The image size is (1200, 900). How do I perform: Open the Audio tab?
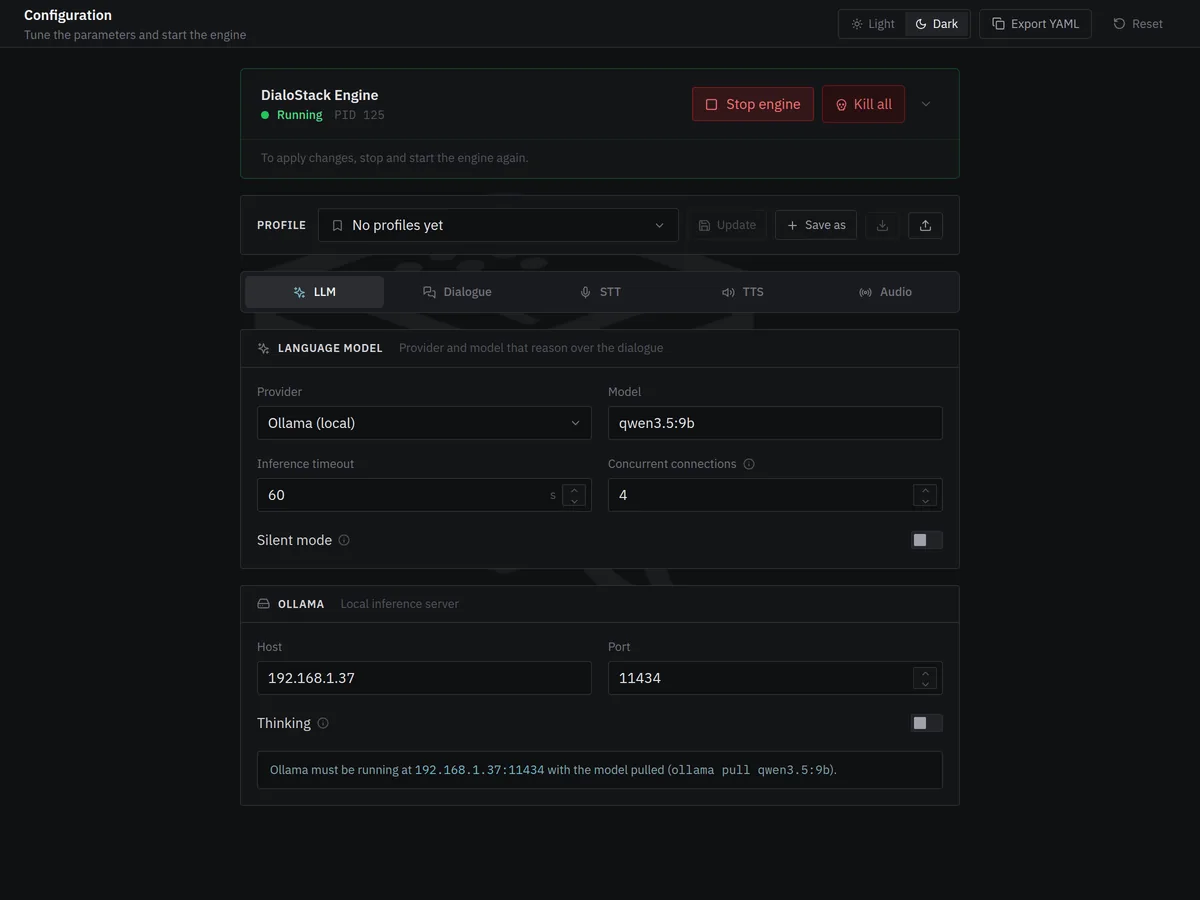(886, 292)
